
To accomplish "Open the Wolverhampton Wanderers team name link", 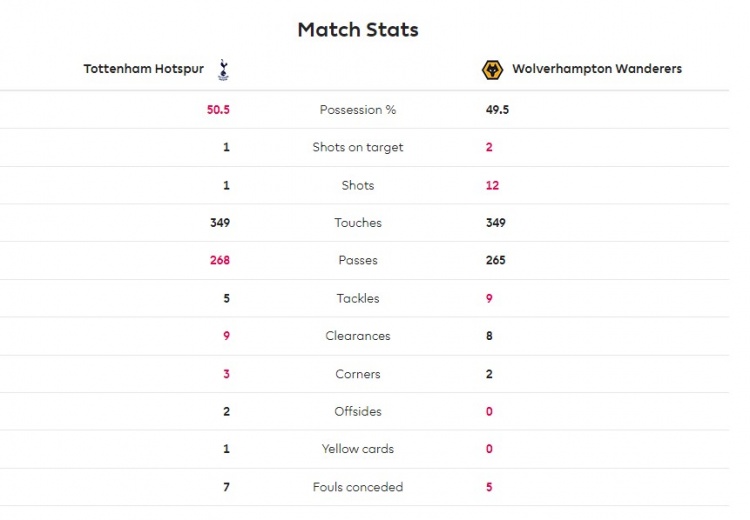I will tap(596, 69).
